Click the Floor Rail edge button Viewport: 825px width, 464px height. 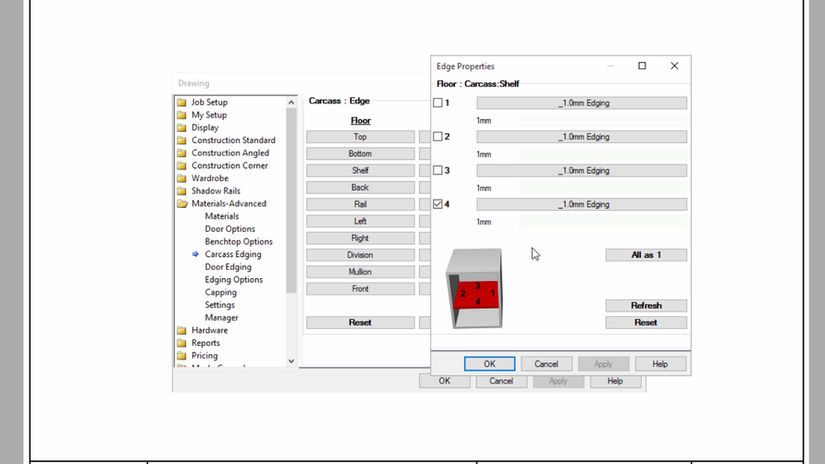click(360, 204)
